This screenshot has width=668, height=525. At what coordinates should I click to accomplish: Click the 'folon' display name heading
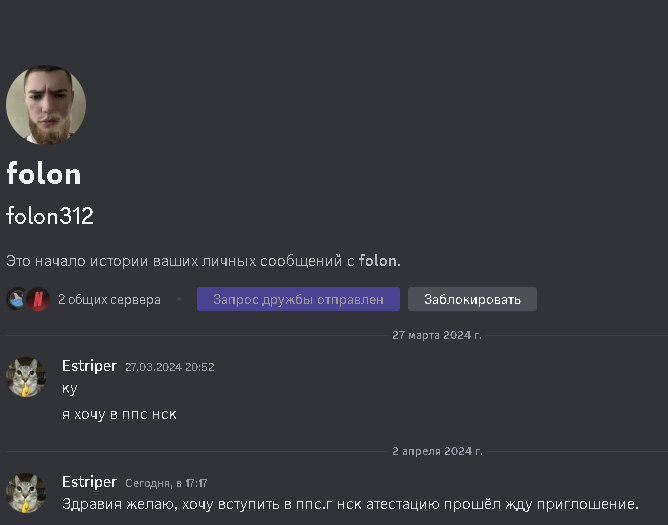[44, 174]
